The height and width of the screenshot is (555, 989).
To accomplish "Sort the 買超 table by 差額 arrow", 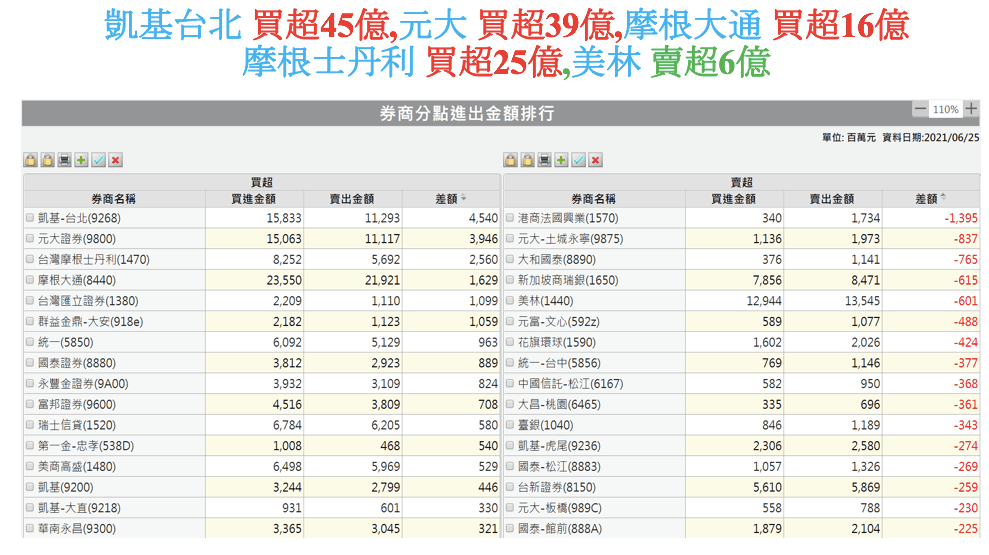I will click(x=463, y=198).
